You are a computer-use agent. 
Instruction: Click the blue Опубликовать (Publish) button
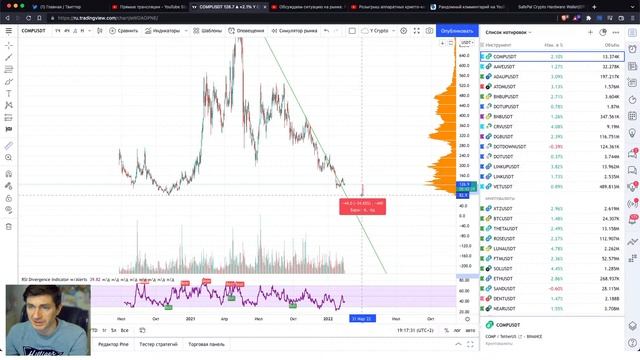pyautogui.click(x=457, y=31)
